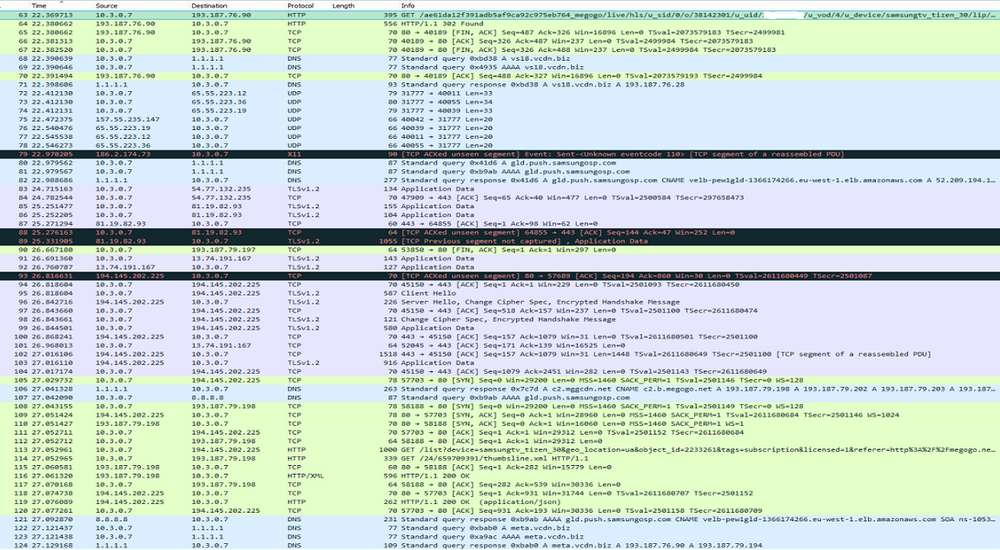Viewport: 1000px width, 550px height.
Task: Sort packets by the Time column header
Action: pyautogui.click(x=38, y=5)
